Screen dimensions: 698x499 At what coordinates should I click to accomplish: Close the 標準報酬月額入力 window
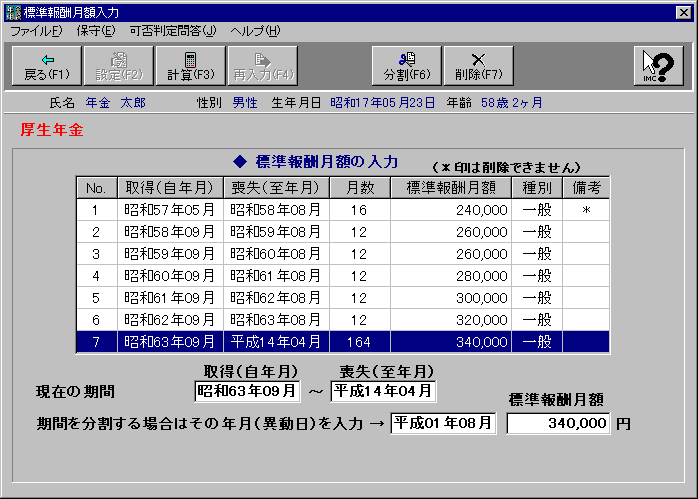pyautogui.click(x=683, y=12)
